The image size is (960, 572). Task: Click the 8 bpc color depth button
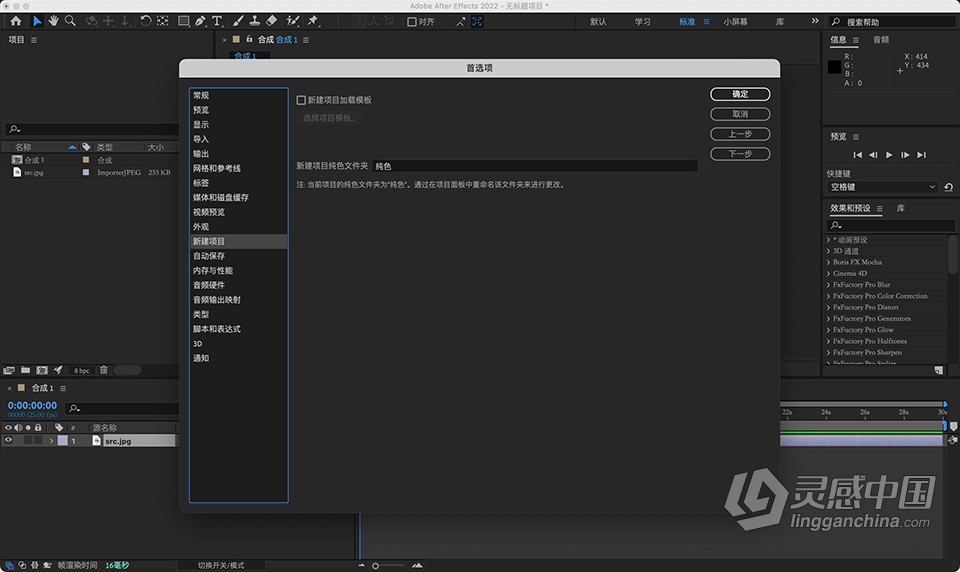pyautogui.click(x=81, y=371)
